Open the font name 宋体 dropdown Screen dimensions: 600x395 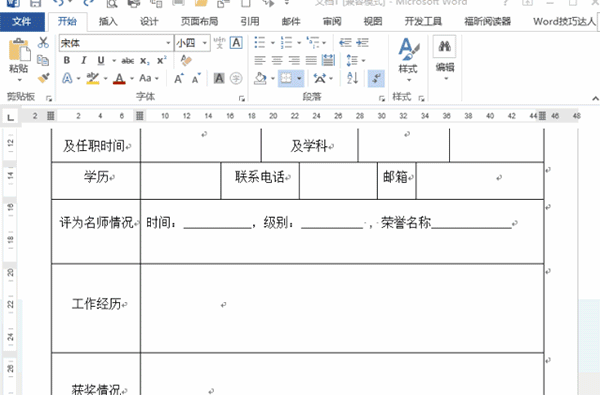(x=168, y=43)
